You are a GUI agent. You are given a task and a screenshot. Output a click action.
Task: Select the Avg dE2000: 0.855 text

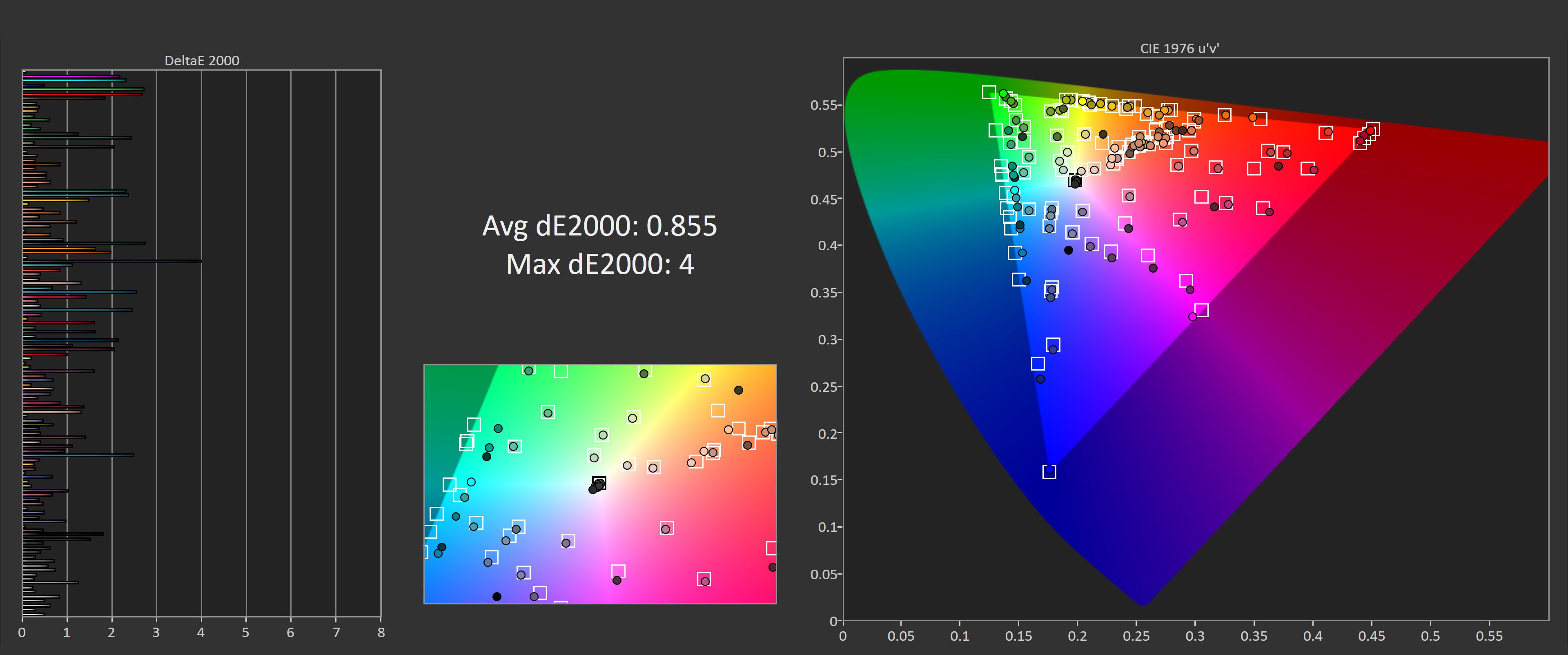(x=599, y=226)
